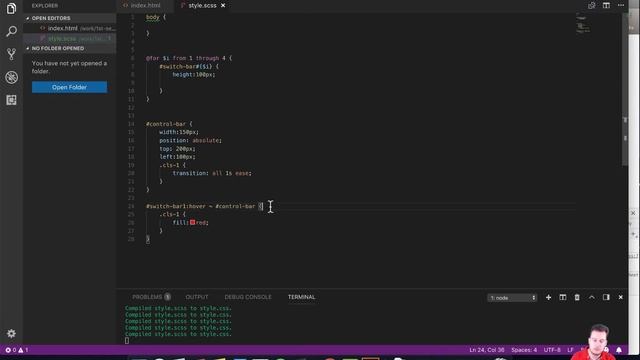The width and height of the screenshot is (640, 360).
Task: Open the editor More Actions menu
Action: 621,5
